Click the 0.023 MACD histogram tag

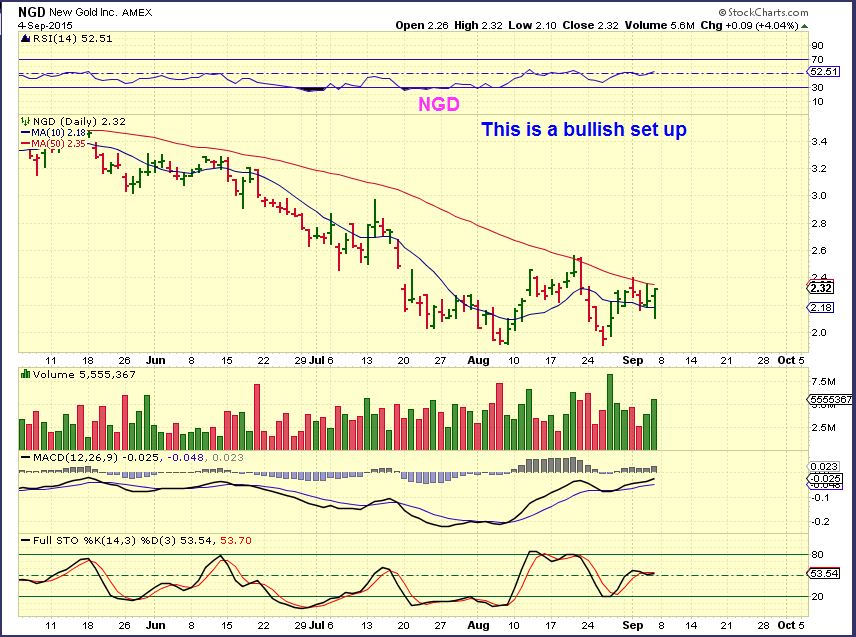tap(823, 466)
